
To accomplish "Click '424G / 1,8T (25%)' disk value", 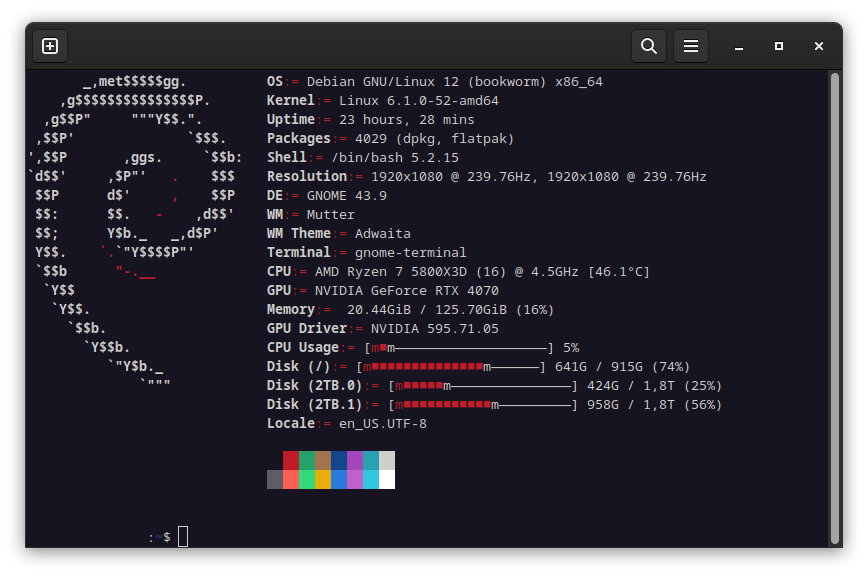I will (654, 386).
